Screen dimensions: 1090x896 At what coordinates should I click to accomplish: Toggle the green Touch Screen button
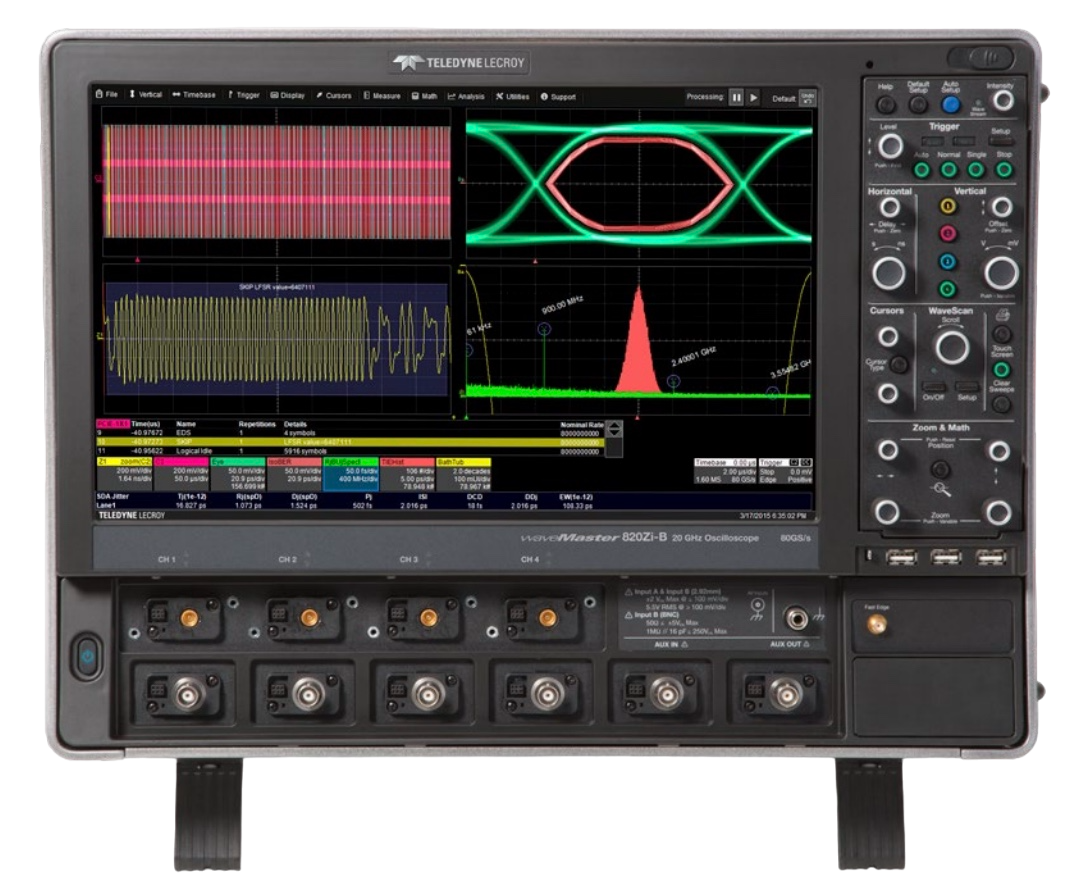coord(1002,369)
